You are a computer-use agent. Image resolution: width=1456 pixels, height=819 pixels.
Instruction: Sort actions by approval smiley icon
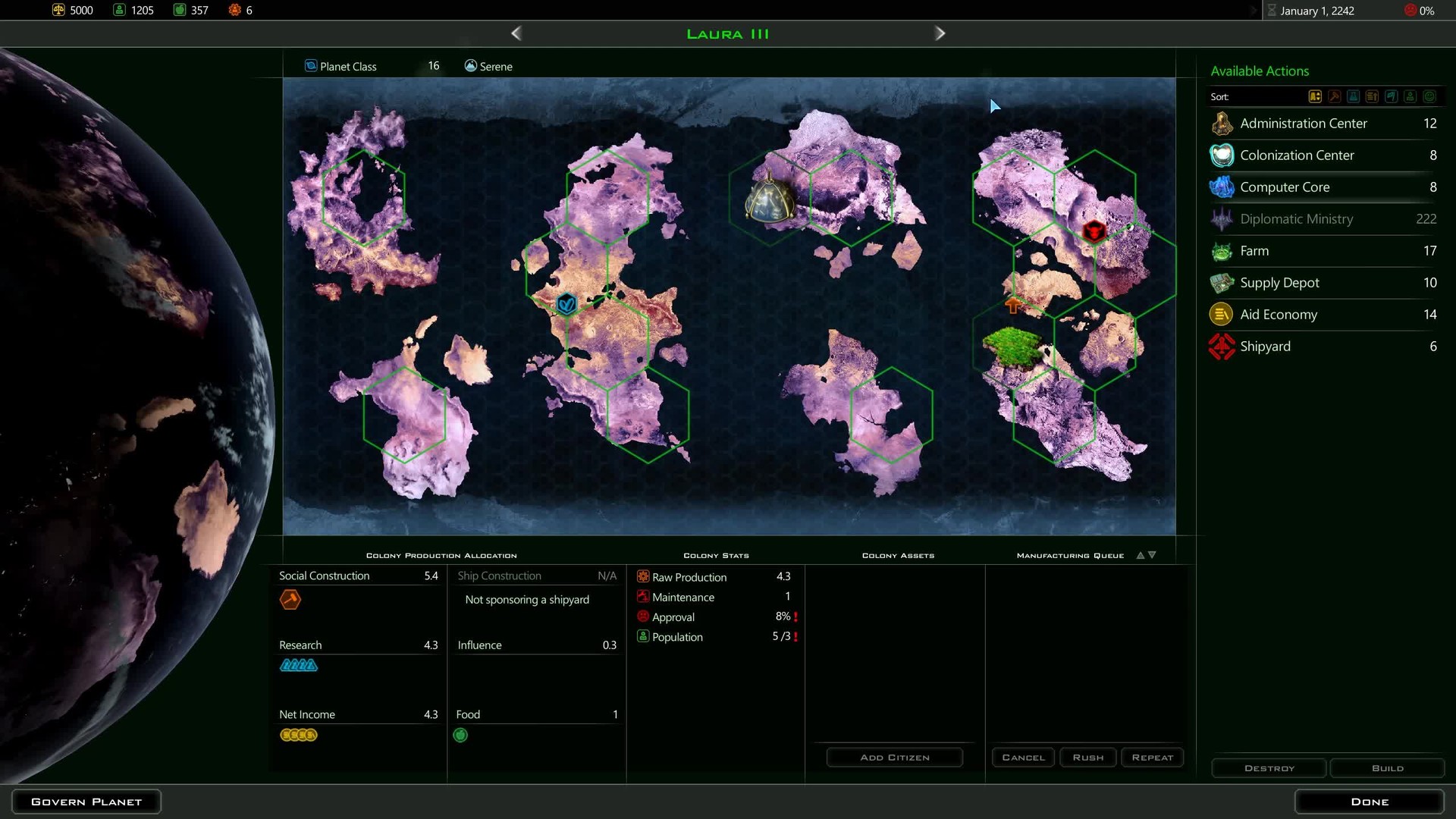pos(1429,96)
